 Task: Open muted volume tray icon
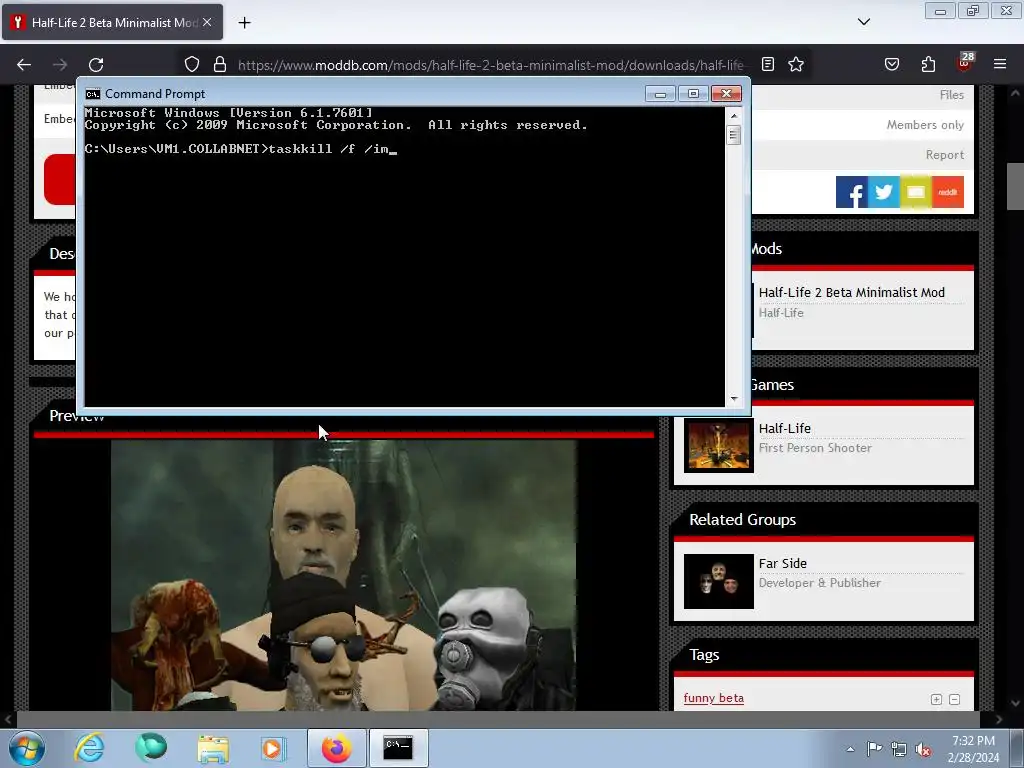(923, 750)
